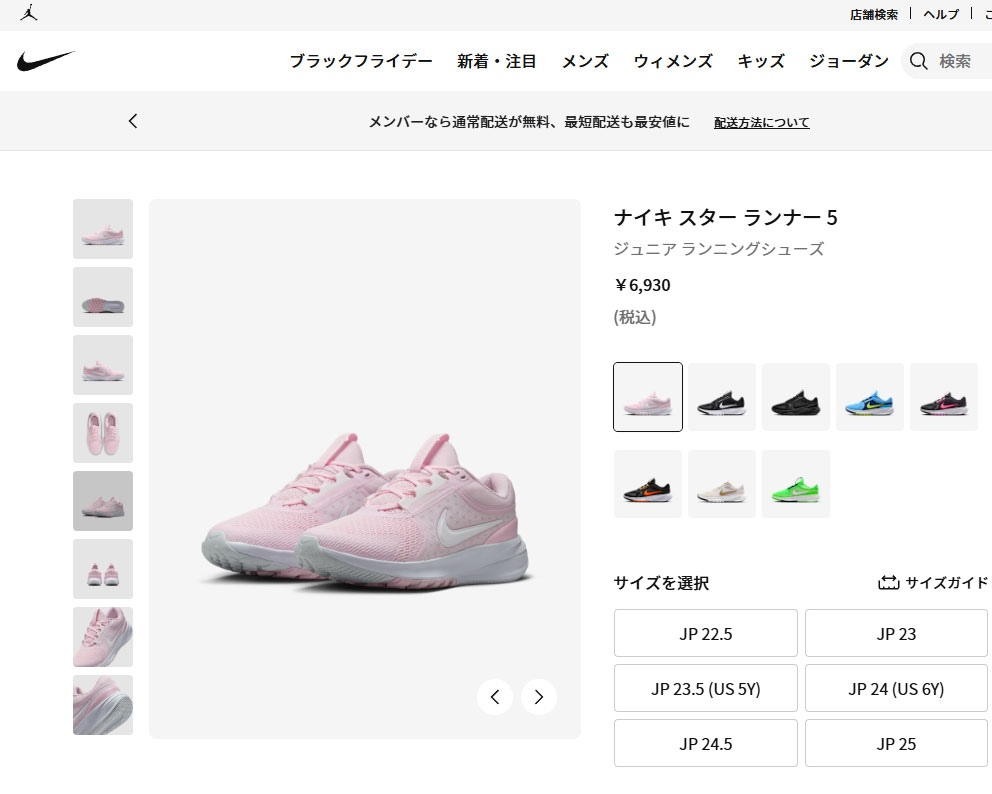Screen dimensions: 992x794
Task: Open the ウィメンズ menu
Action: click(x=673, y=61)
